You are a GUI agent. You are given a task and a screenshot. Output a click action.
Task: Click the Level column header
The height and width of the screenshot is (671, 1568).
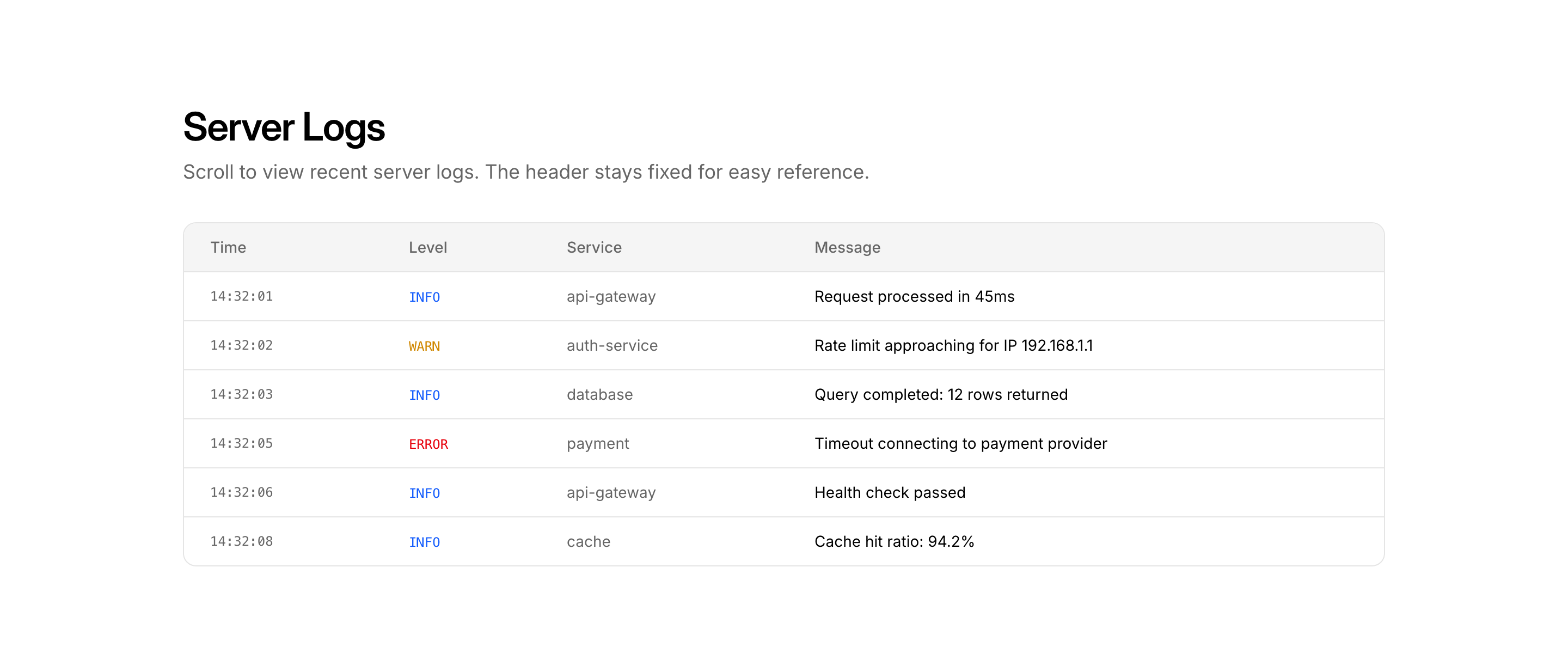tap(427, 247)
